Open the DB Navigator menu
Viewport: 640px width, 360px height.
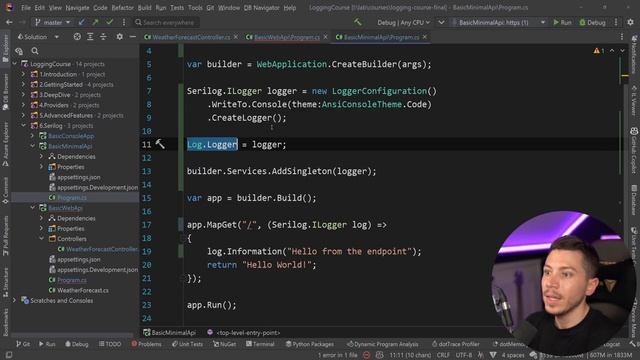(x=261, y=8)
